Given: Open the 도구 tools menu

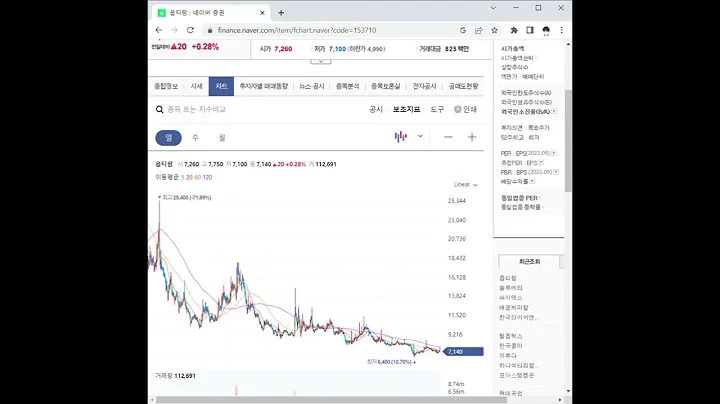Looking at the screenshot, I should click(x=437, y=109).
